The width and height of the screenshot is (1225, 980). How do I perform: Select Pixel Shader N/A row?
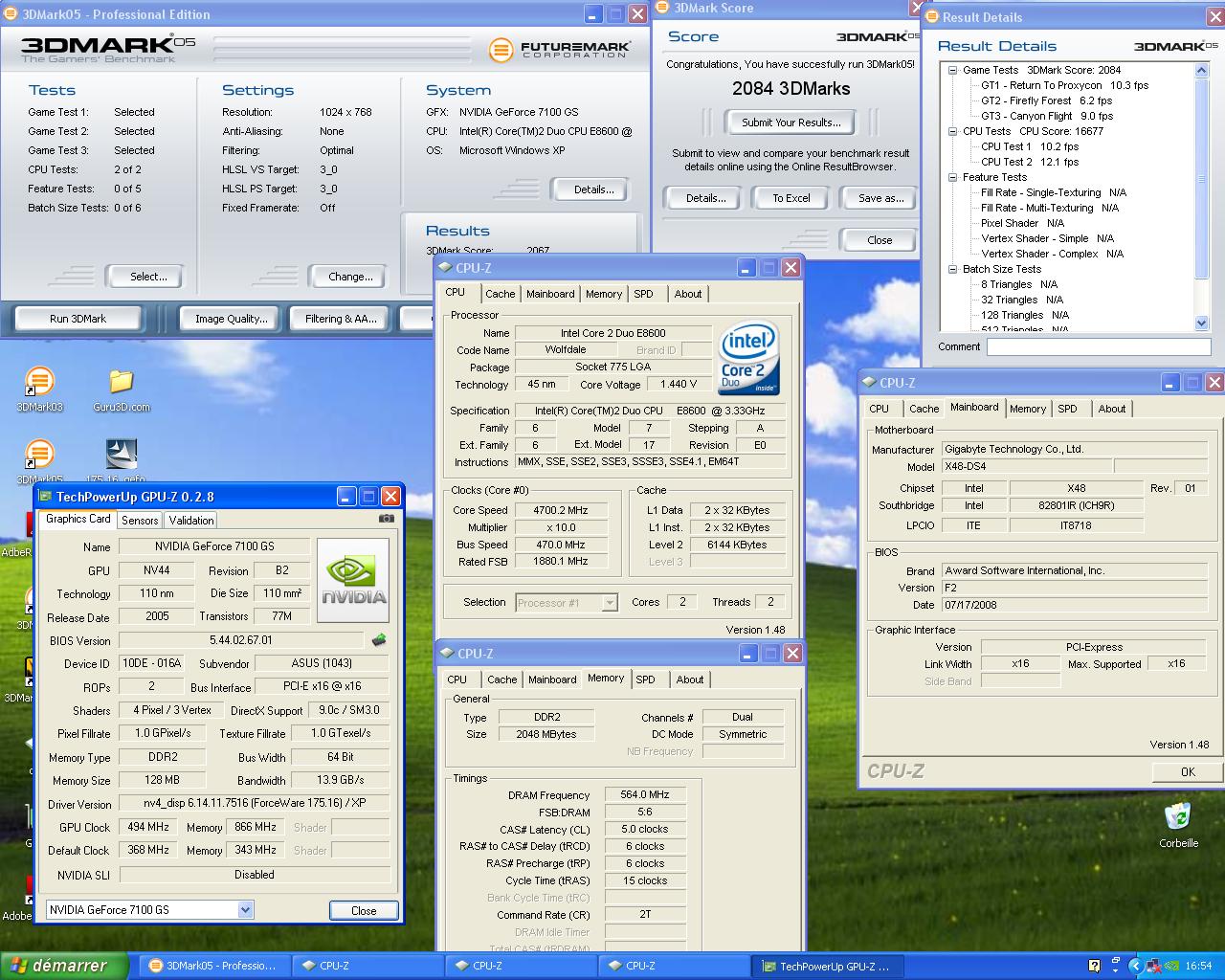point(1022,223)
